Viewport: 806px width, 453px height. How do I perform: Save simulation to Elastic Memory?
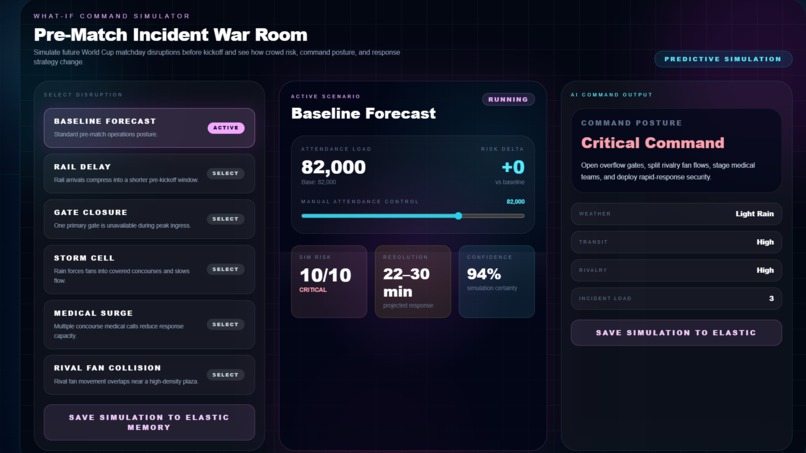point(149,422)
